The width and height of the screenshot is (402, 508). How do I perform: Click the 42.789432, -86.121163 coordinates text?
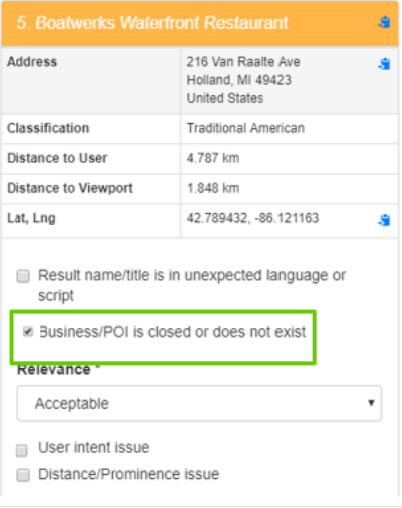pos(253,218)
